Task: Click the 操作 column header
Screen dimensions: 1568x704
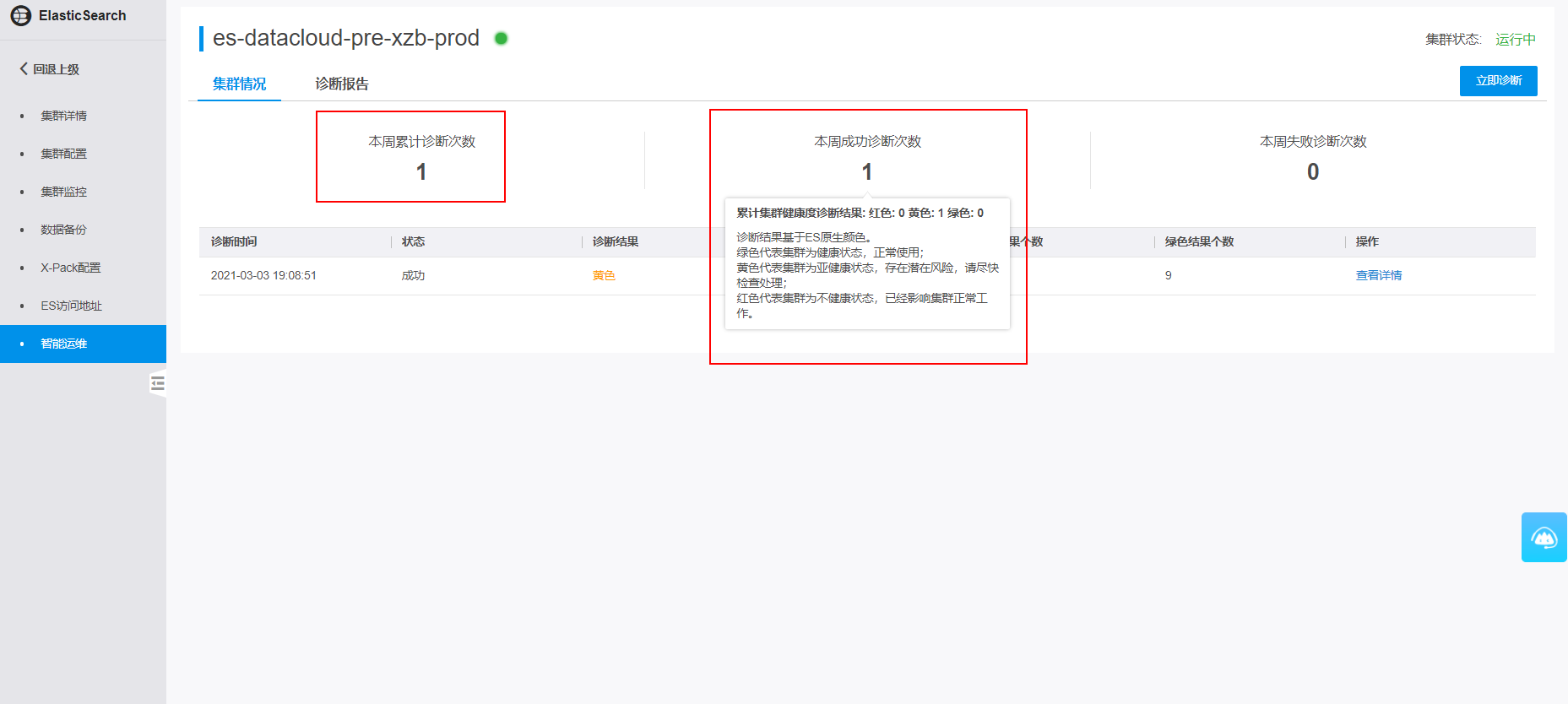Action: point(1367,241)
